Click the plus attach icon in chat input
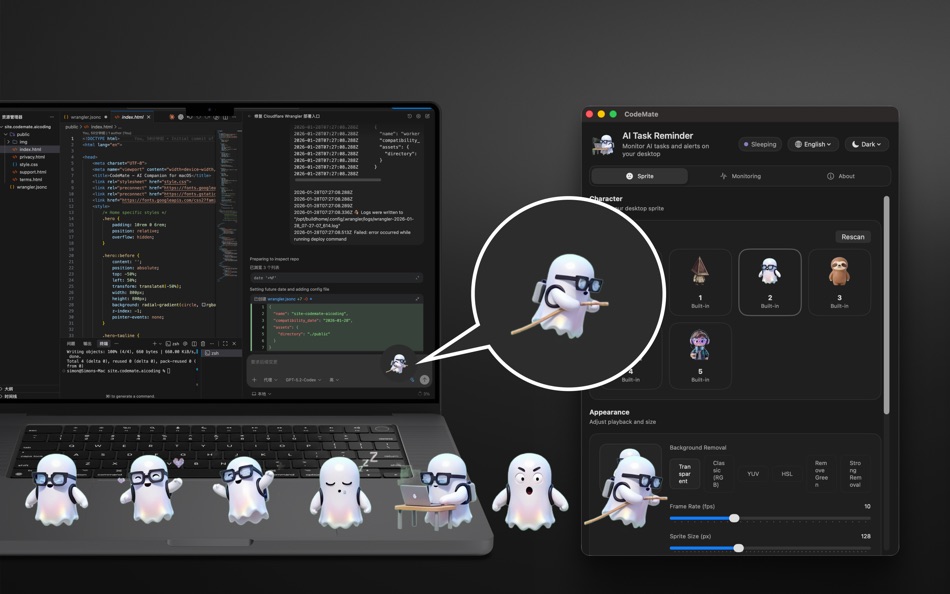 click(x=254, y=380)
